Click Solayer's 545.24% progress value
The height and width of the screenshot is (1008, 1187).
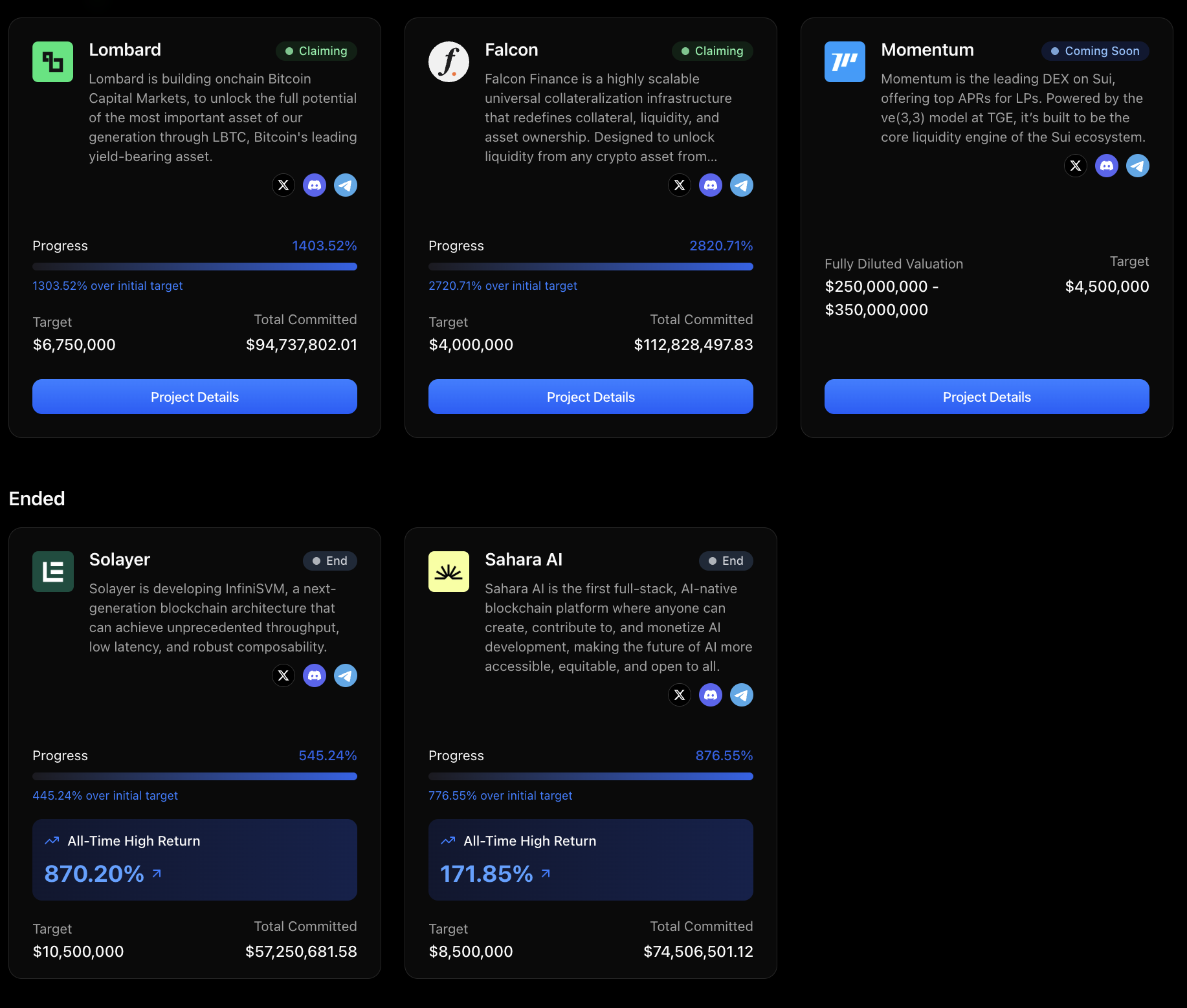point(327,756)
